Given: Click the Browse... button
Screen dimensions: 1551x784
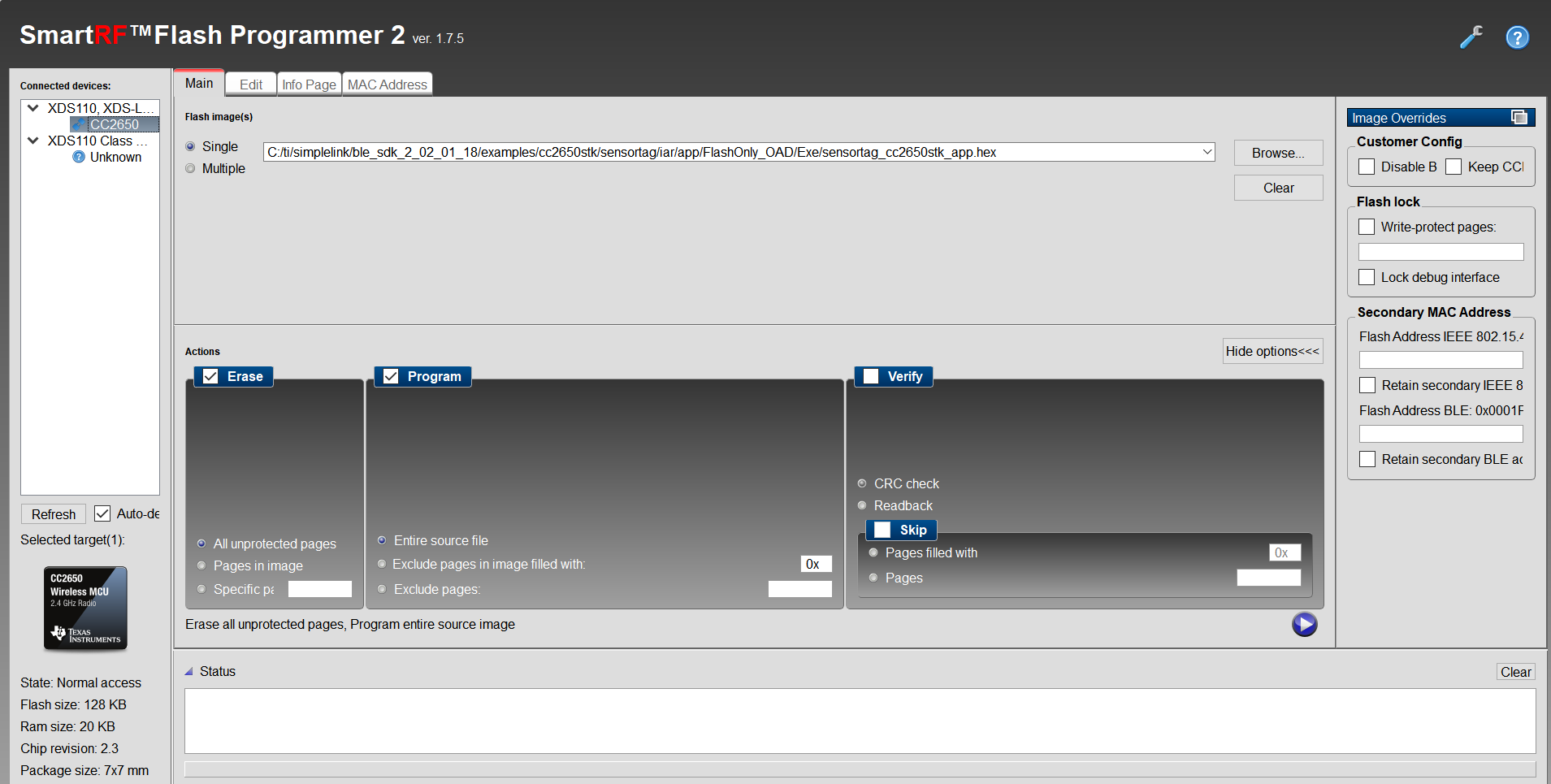Looking at the screenshot, I should point(1278,153).
